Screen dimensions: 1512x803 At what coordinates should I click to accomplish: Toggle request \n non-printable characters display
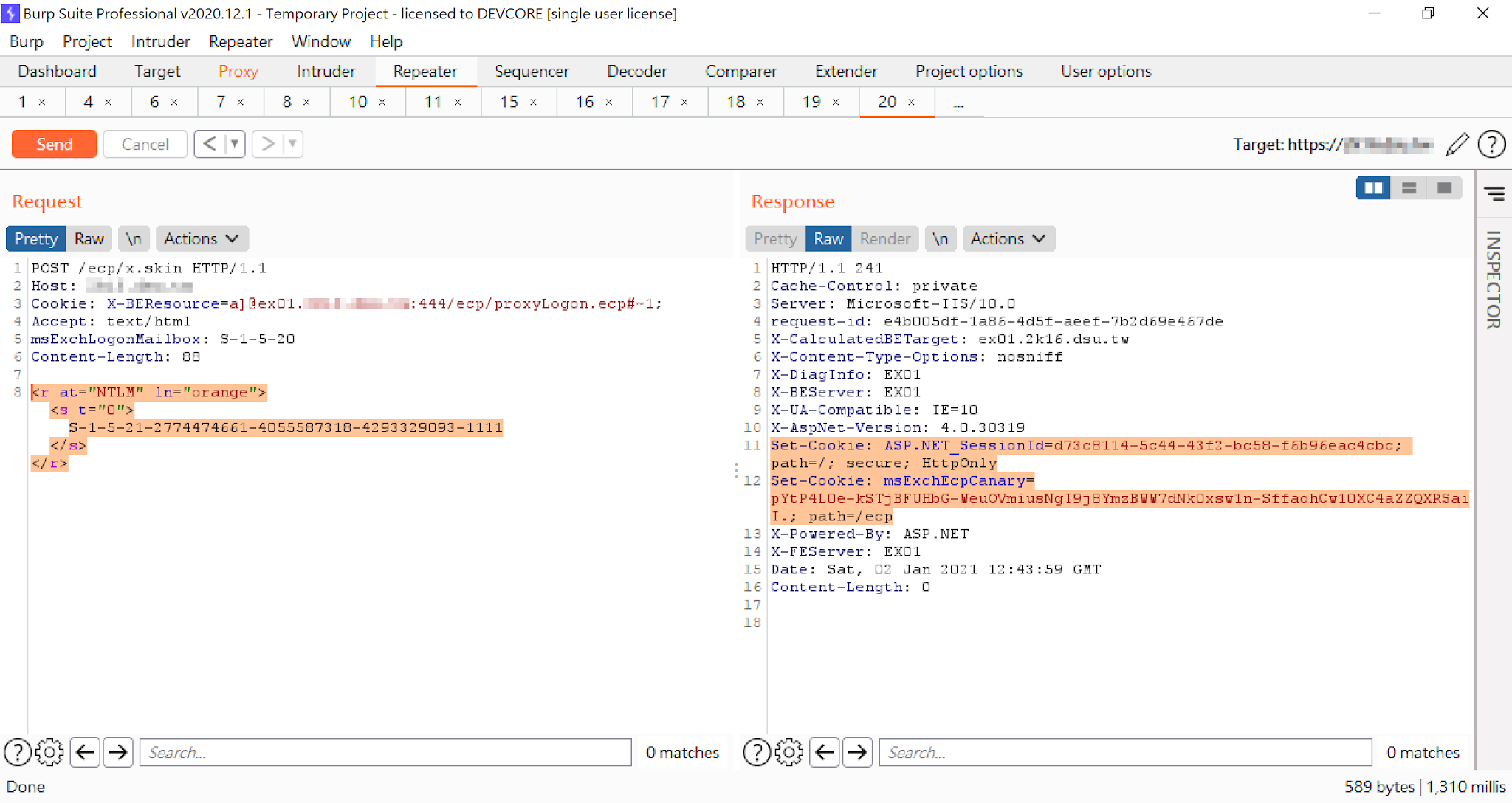[x=133, y=238]
